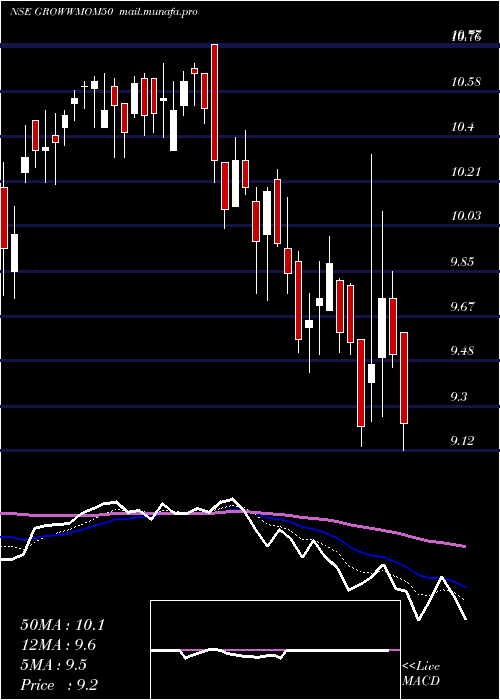The image size is (500, 700).
Task: Select the 10.21 price axis label
Action: (x=466, y=171)
